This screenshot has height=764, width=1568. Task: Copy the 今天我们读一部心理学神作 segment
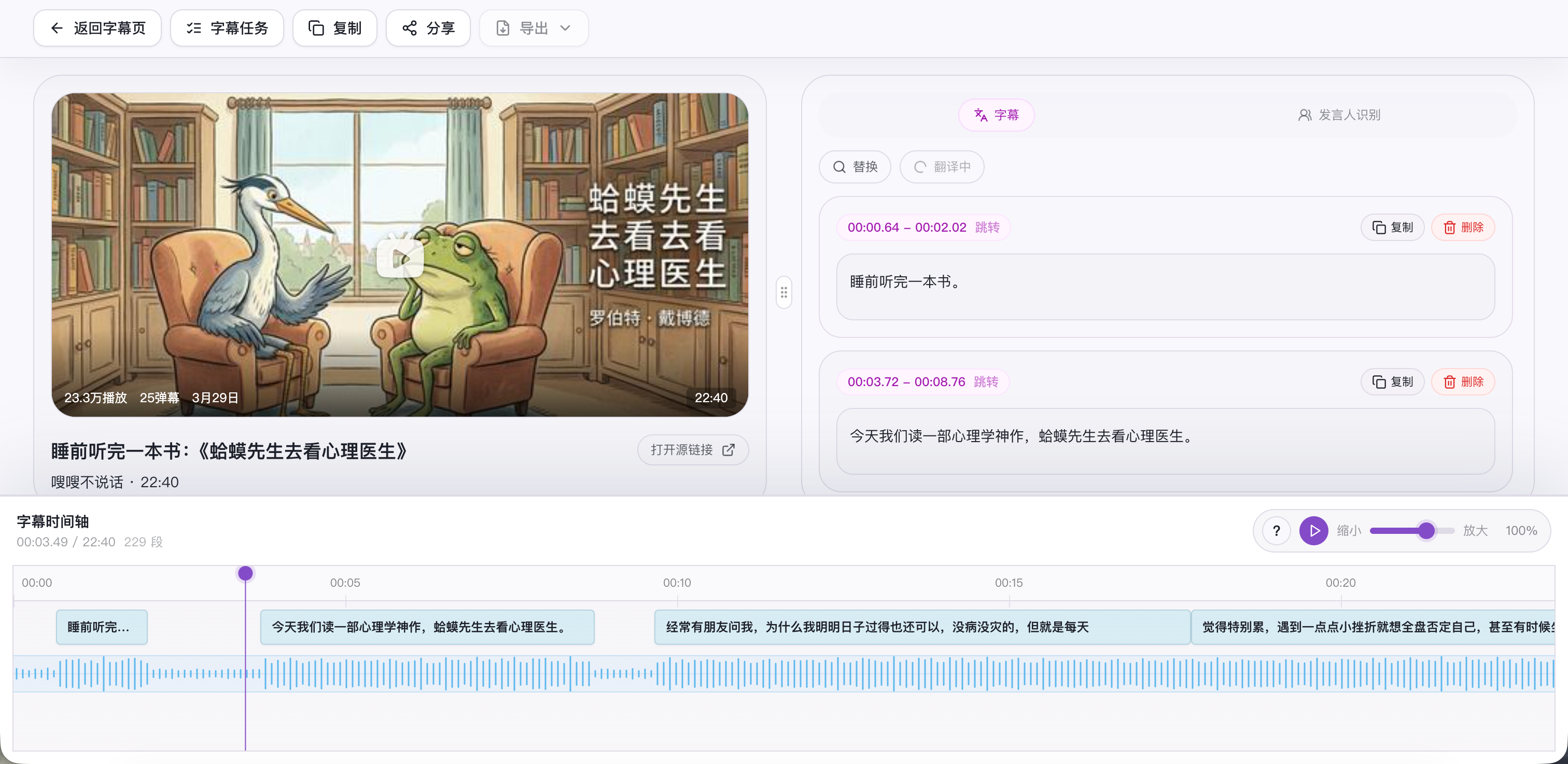pos(1393,382)
